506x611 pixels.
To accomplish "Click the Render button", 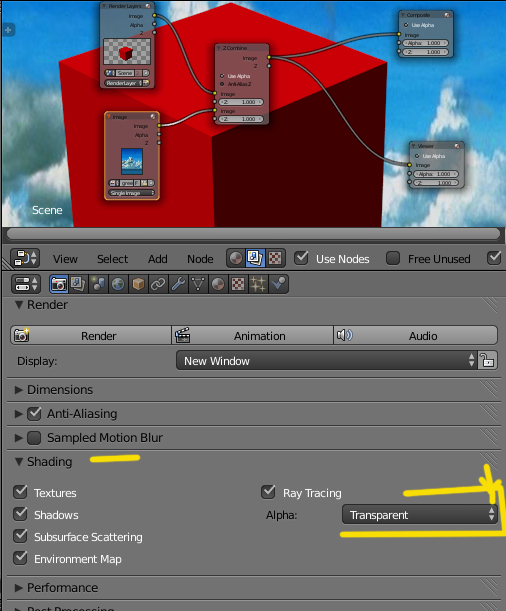I will coord(91,335).
